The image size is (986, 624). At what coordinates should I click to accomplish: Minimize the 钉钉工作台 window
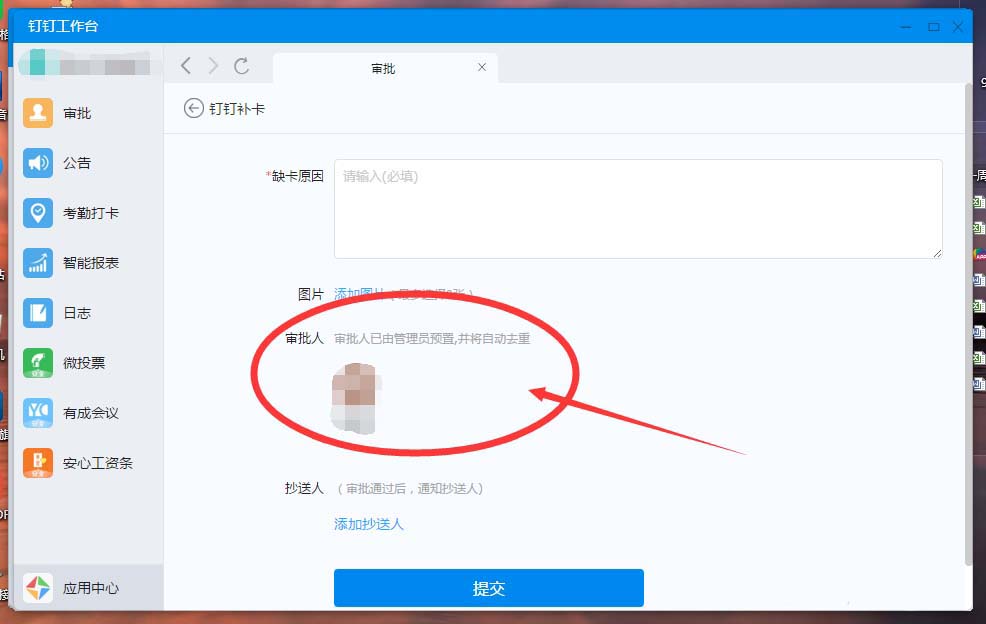[906, 27]
